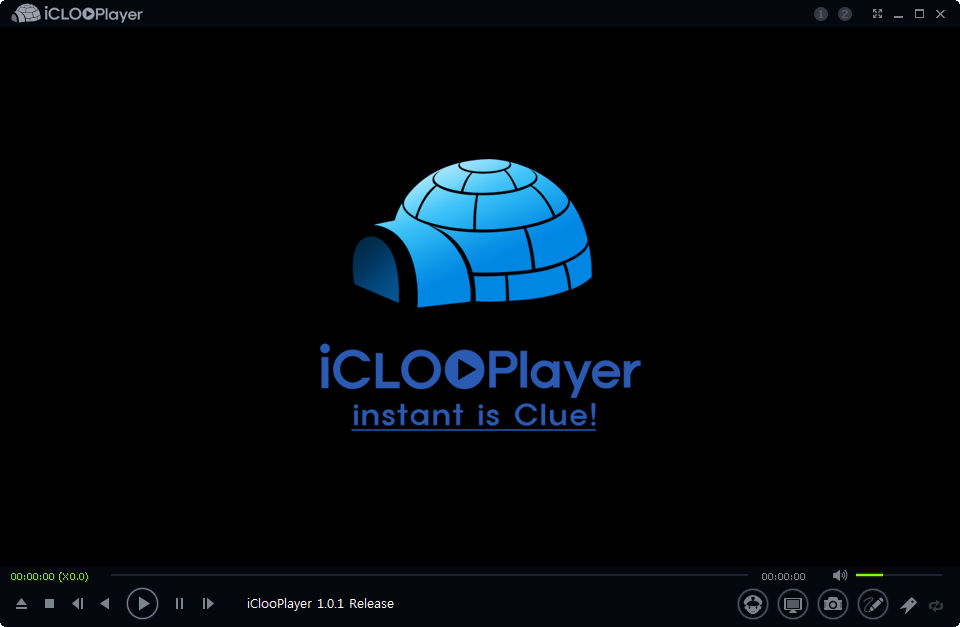Viewport: 960px width, 627px height.
Task: Click the police officer face icon
Action: click(752, 604)
